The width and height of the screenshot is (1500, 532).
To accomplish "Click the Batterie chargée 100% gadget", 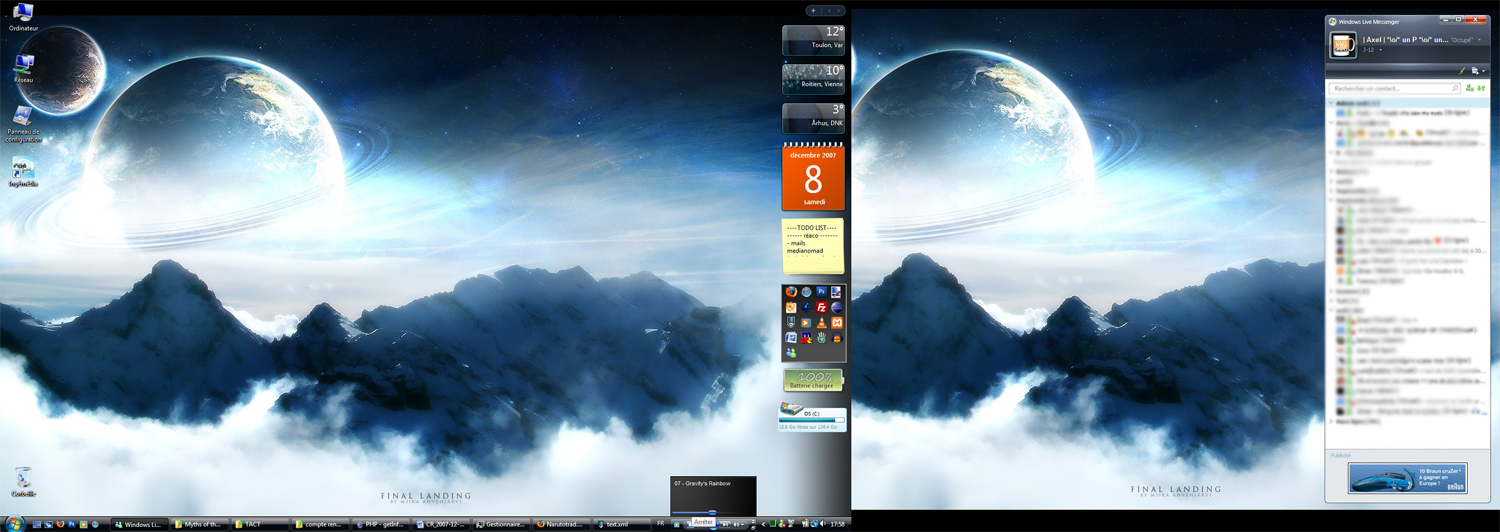I will tap(813, 380).
